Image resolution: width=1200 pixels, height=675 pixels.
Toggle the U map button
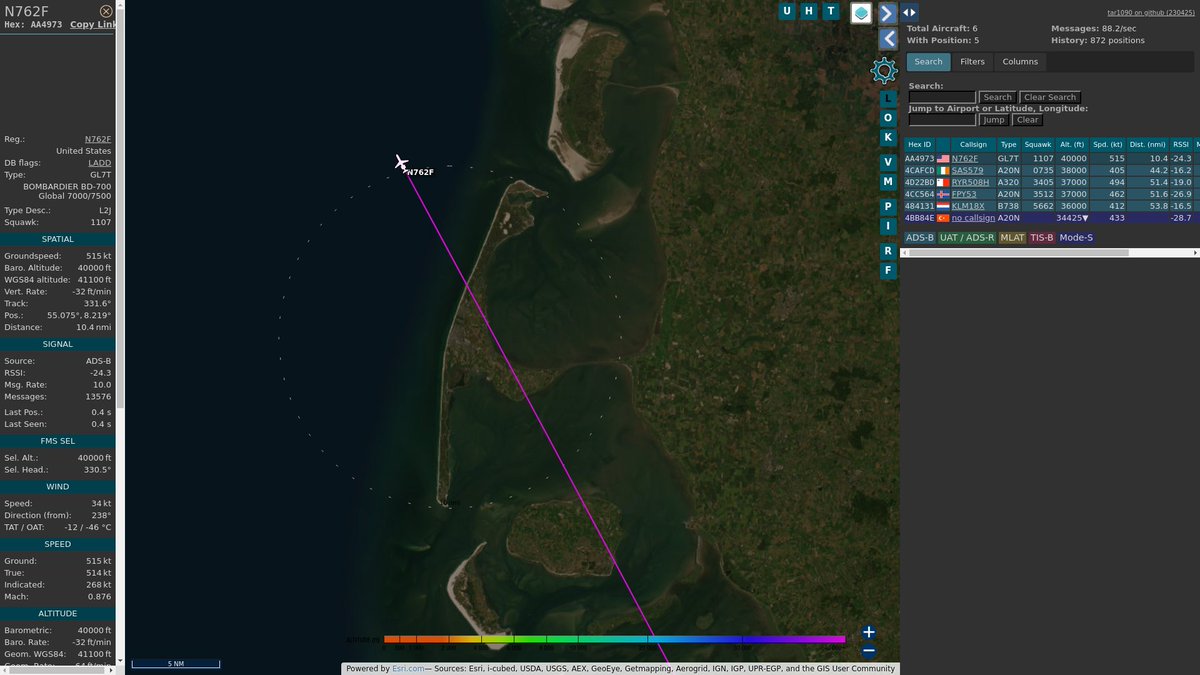coord(787,11)
